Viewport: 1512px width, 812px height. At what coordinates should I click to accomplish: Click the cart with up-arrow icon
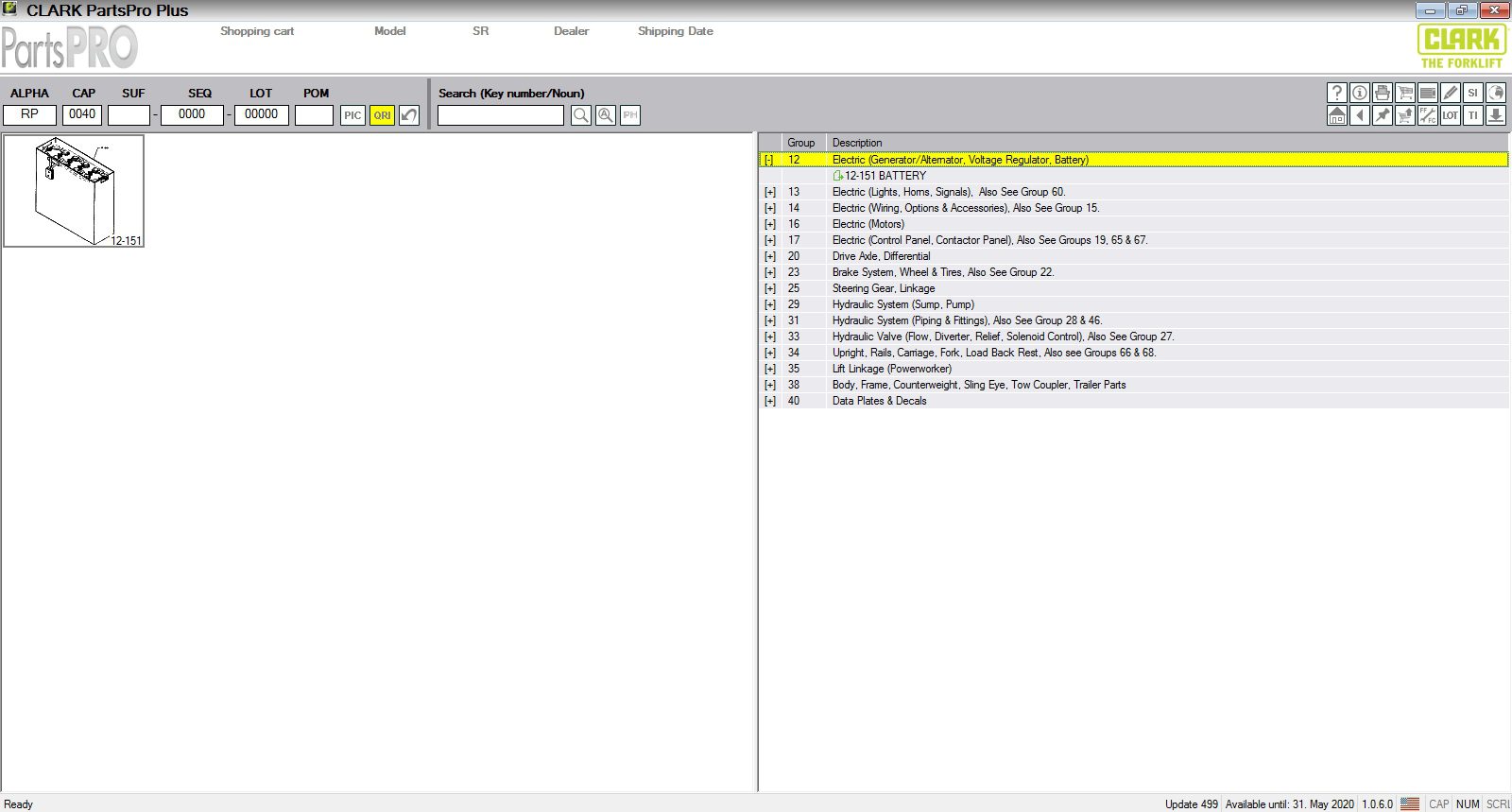[x=1405, y=115]
